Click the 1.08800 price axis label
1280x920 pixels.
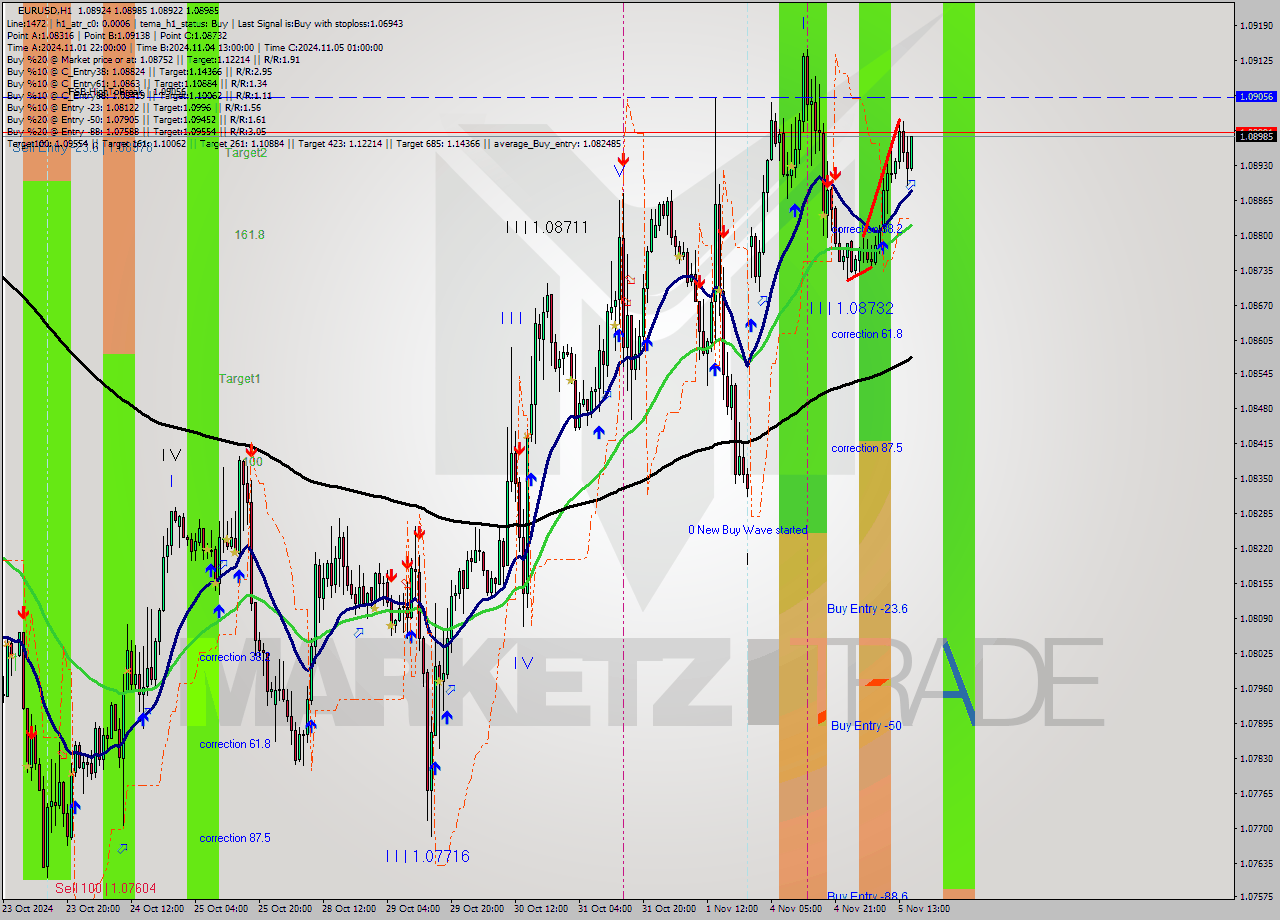tap(1256, 235)
